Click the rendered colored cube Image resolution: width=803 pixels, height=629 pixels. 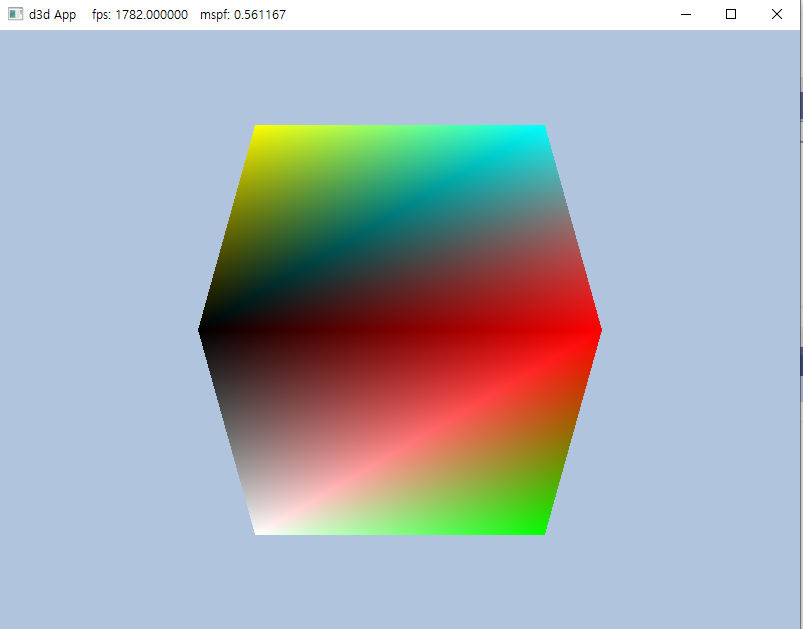click(400, 330)
